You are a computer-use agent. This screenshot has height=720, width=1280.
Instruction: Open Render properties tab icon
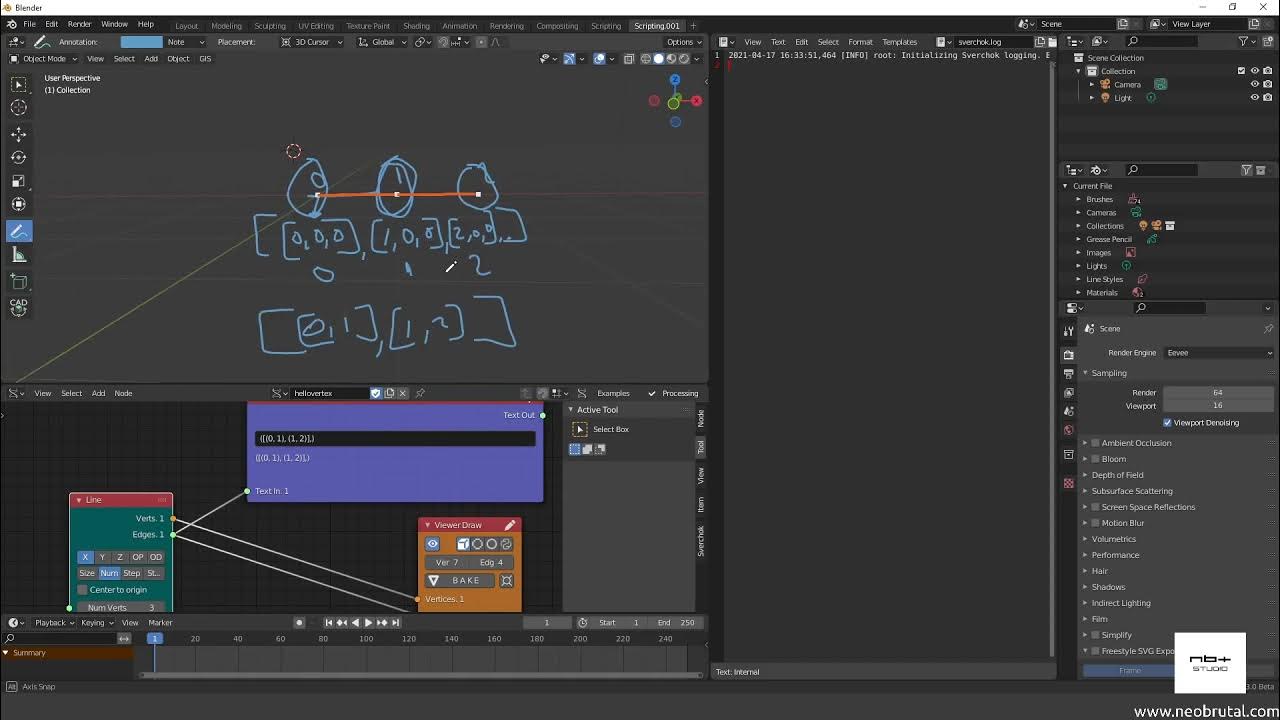point(1068,355)
